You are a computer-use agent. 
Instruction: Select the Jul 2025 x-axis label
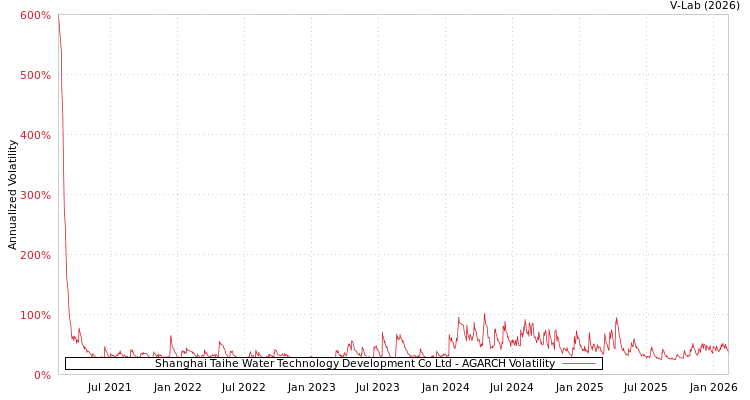click(645, 388)
